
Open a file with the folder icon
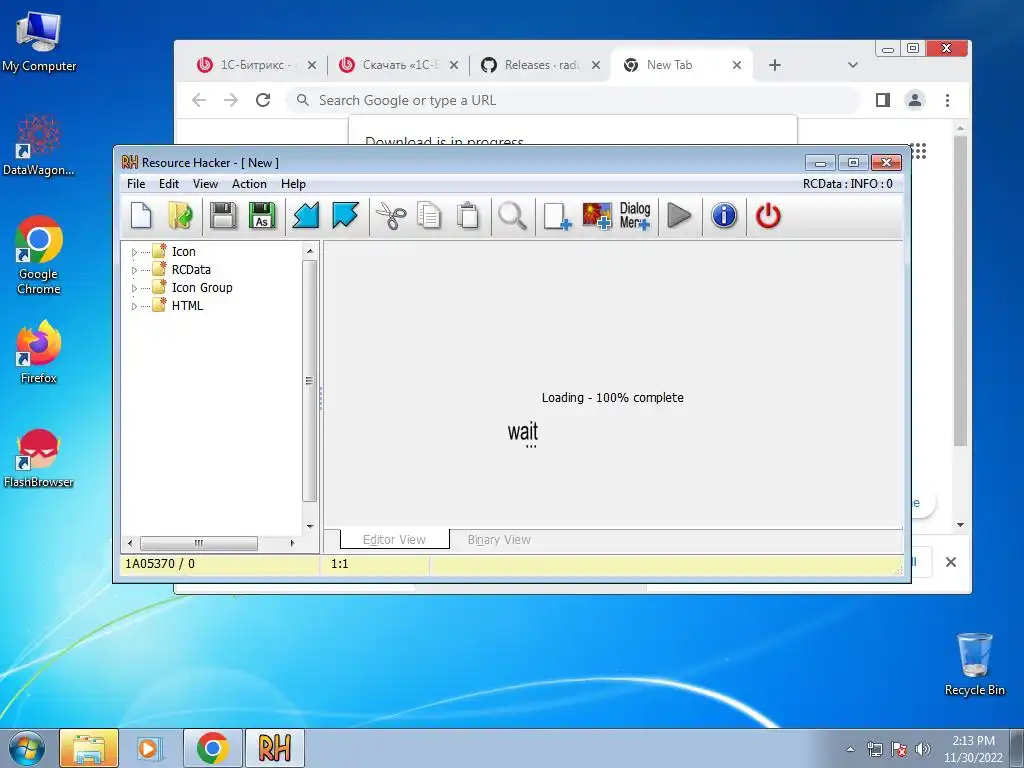[x=181, y=216]
